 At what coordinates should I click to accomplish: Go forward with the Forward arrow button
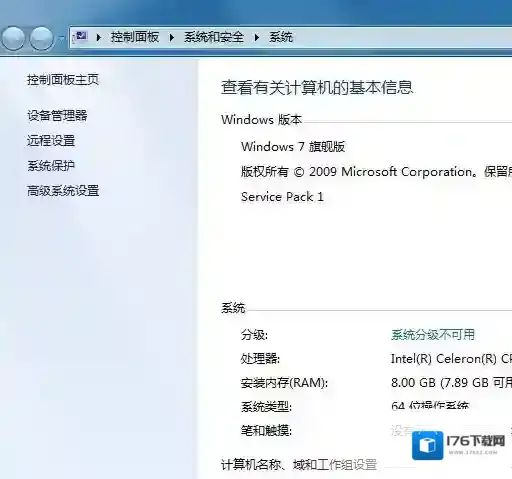pyautogui.click(x=41, y=38)
